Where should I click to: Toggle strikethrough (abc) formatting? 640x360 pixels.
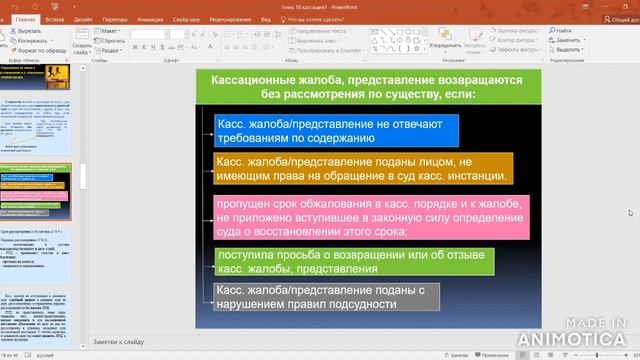(x=171, y=47)
